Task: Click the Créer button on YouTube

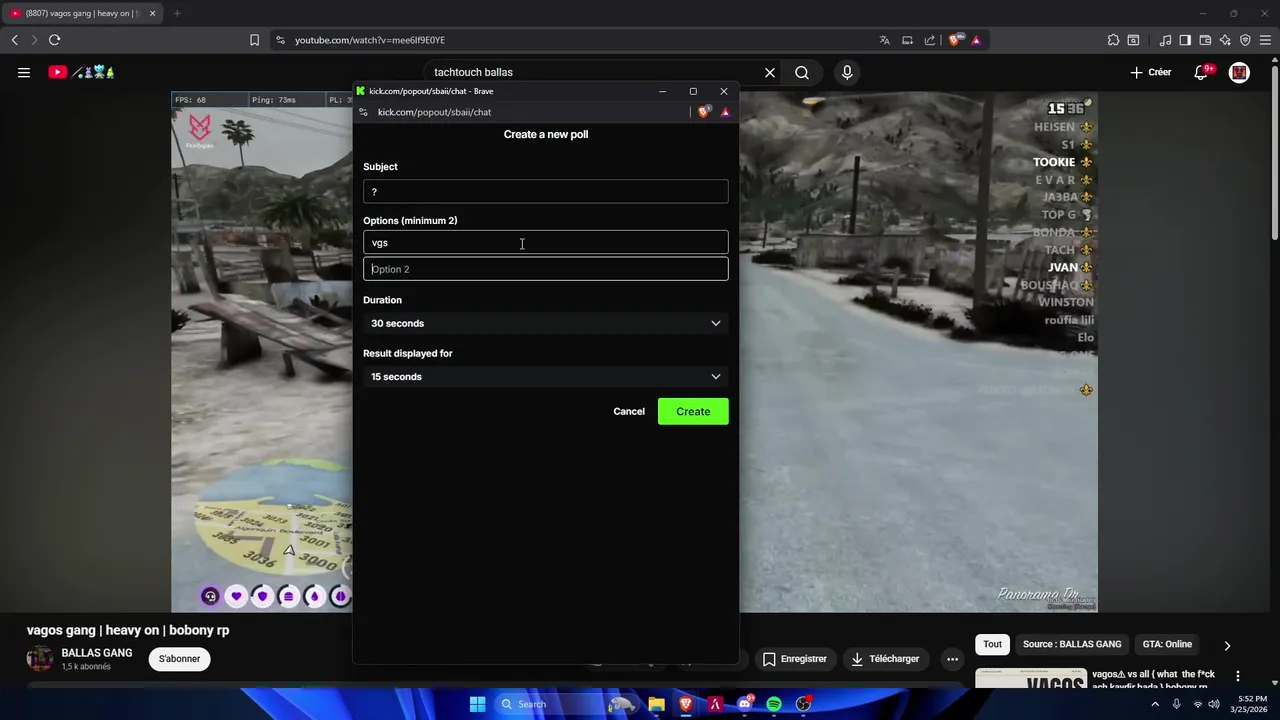Action: 1151,72
